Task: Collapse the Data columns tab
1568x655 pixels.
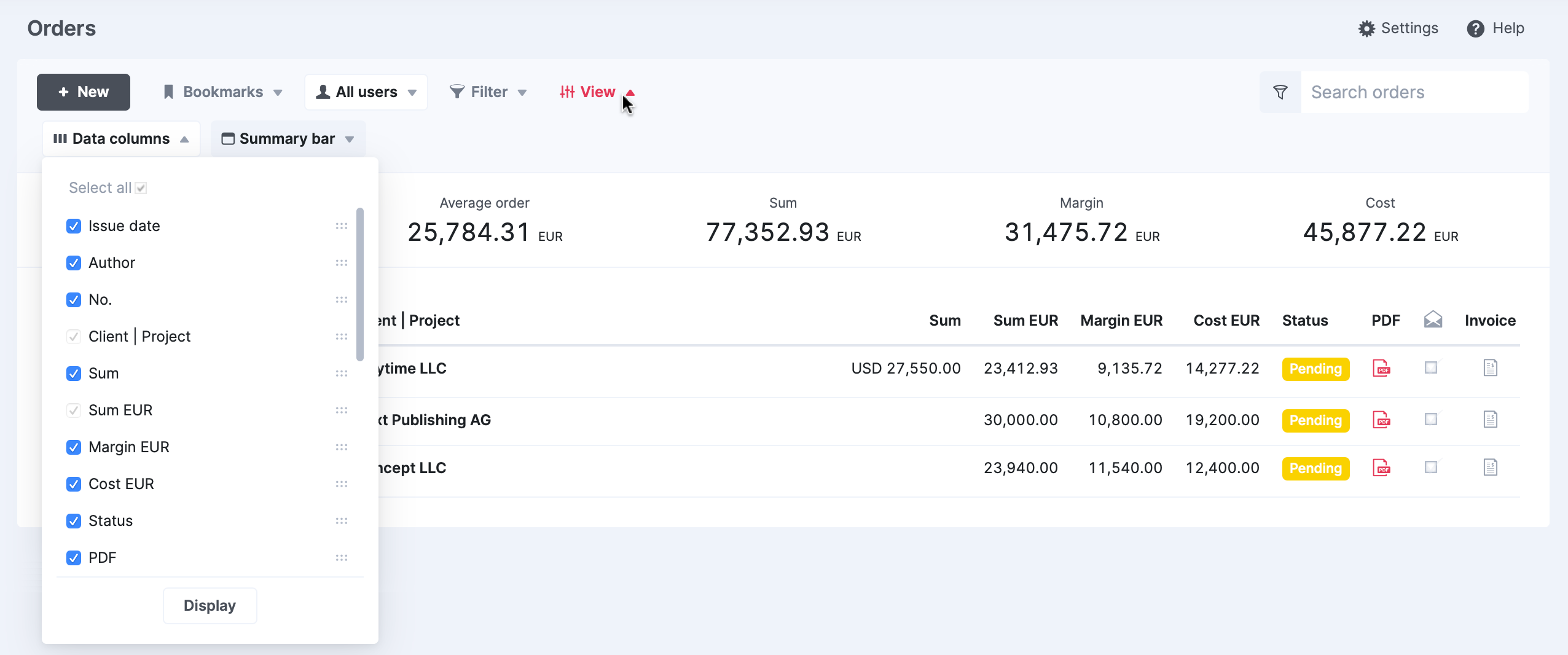Action: [121, 139]
